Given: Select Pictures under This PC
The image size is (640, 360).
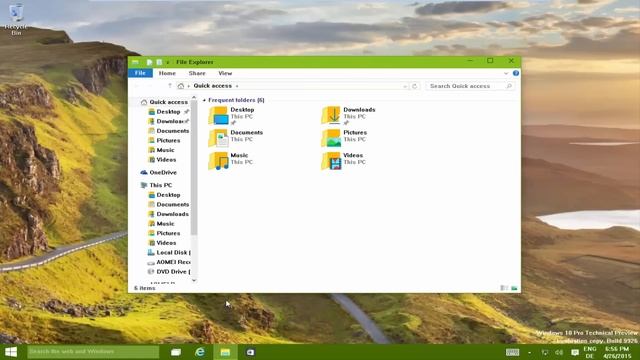Looking at the screenshot, I should click(x=164, y=233).
